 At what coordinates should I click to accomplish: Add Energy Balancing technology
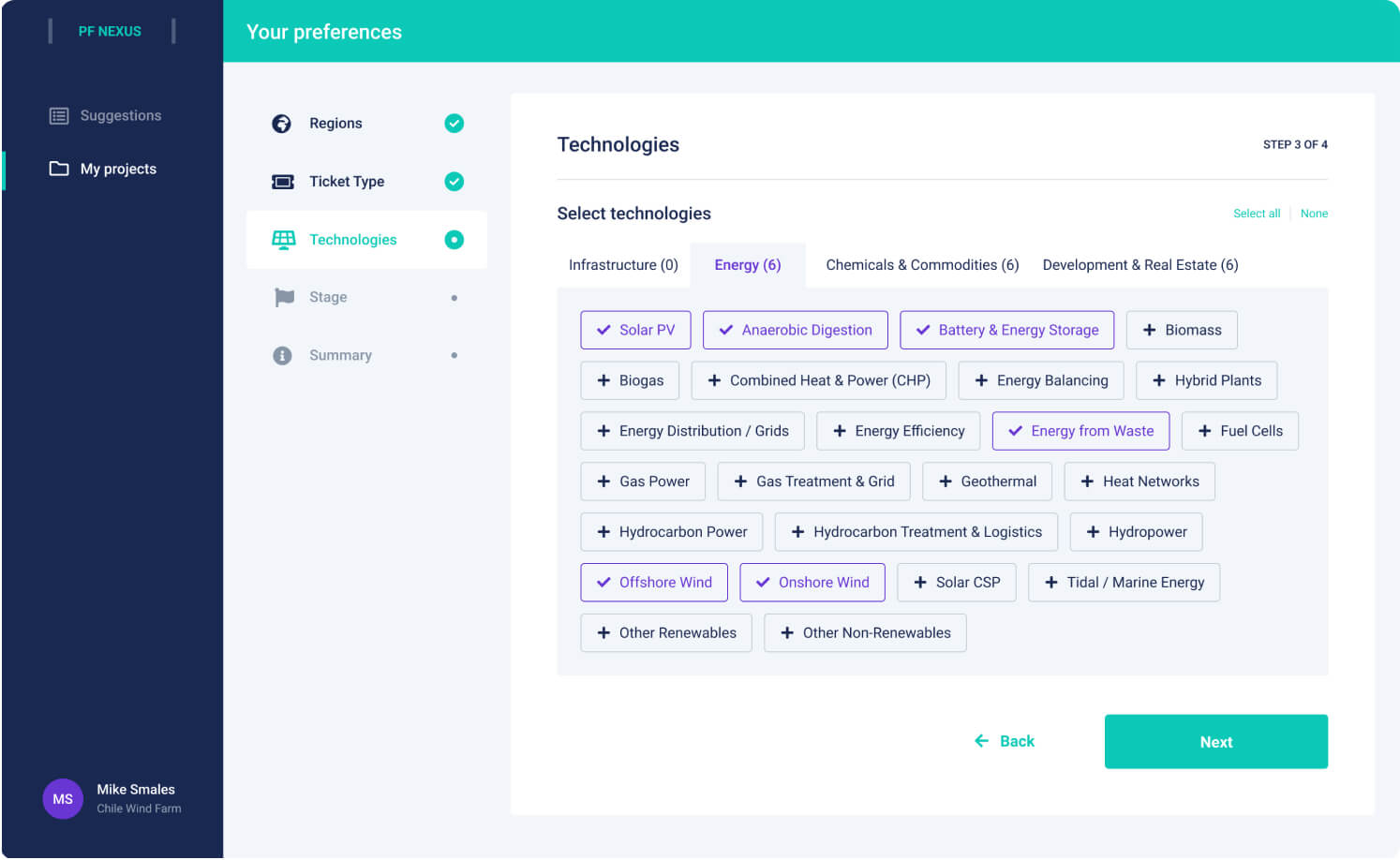point(1041,380)
